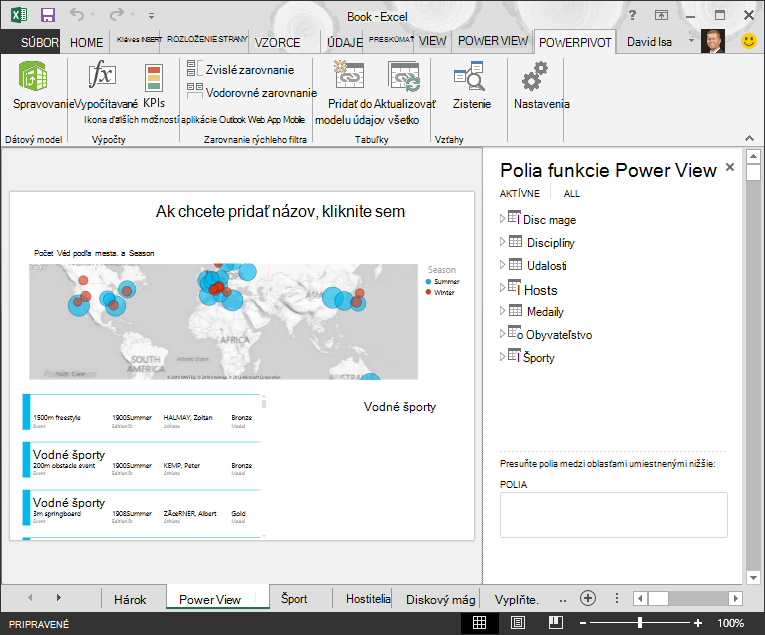This screenshot has width=765, height=635.
Task: Click the Vodné športy label beside cards
Action: [400, 407]
